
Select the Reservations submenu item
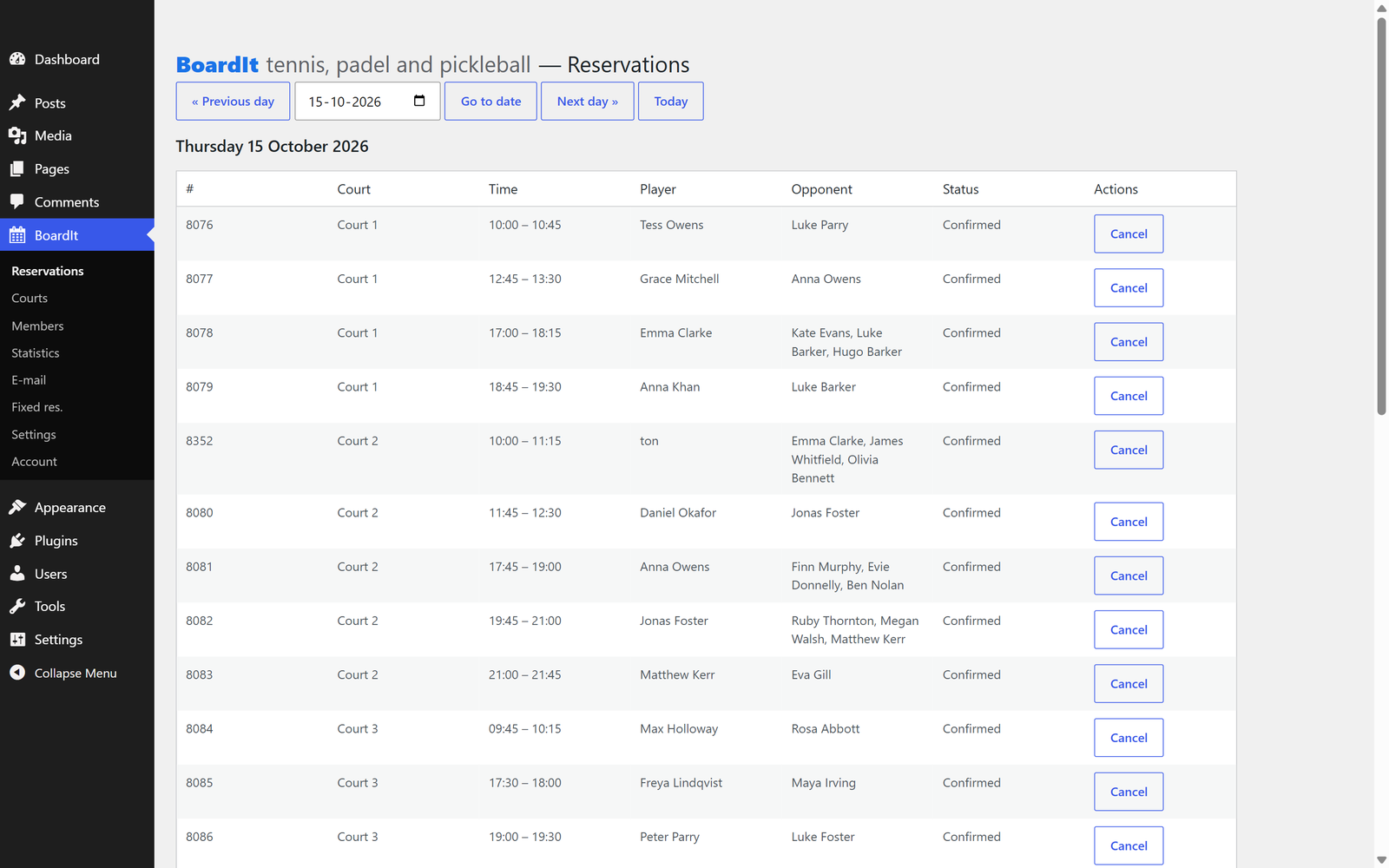tap(48, 271)
